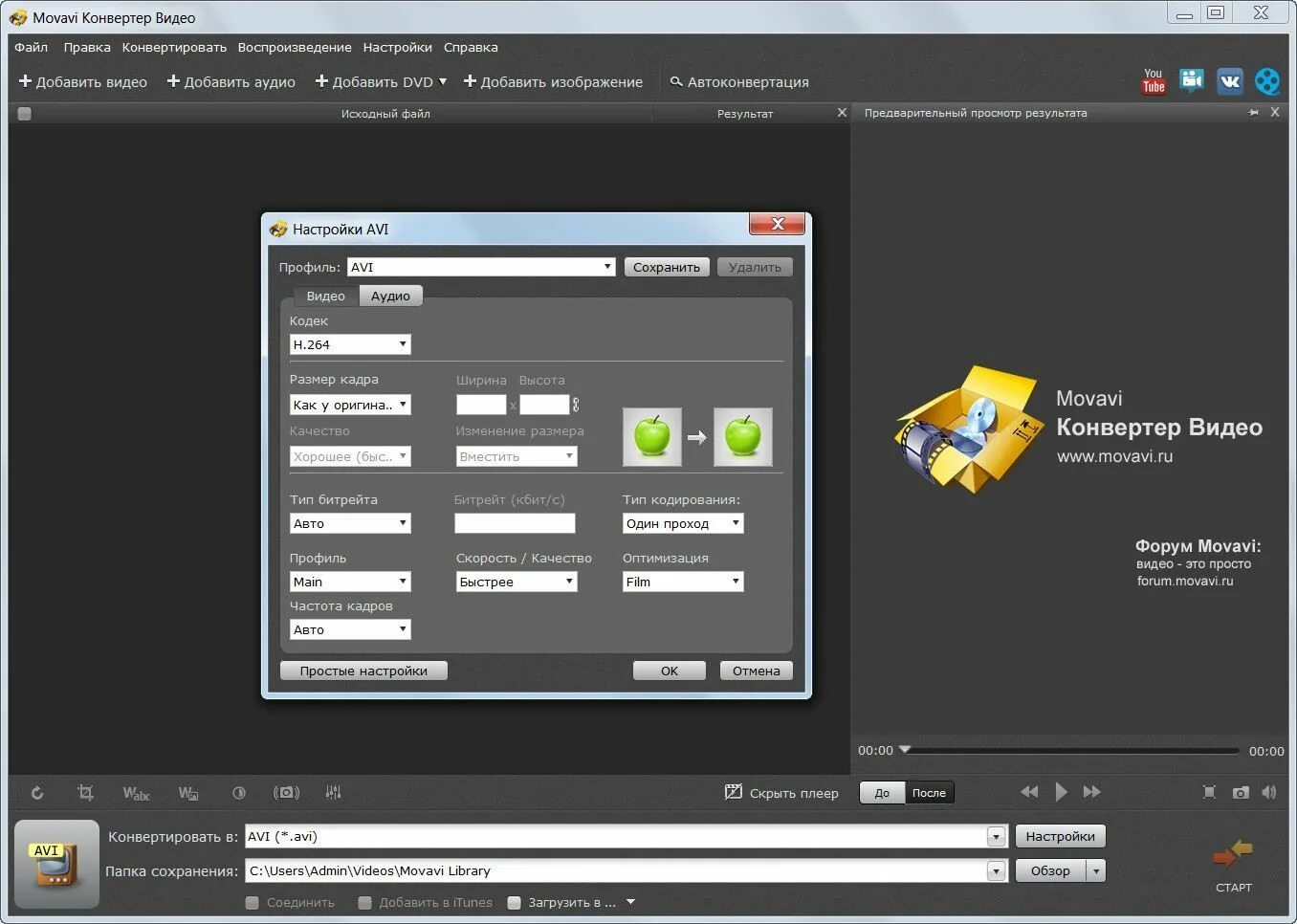Open the image watermark tool
1297x924 pixels.
188,793
